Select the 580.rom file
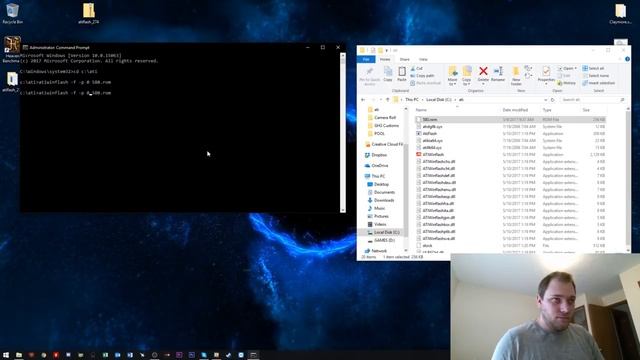Screen dimensions: 640x360 (510, 120)
